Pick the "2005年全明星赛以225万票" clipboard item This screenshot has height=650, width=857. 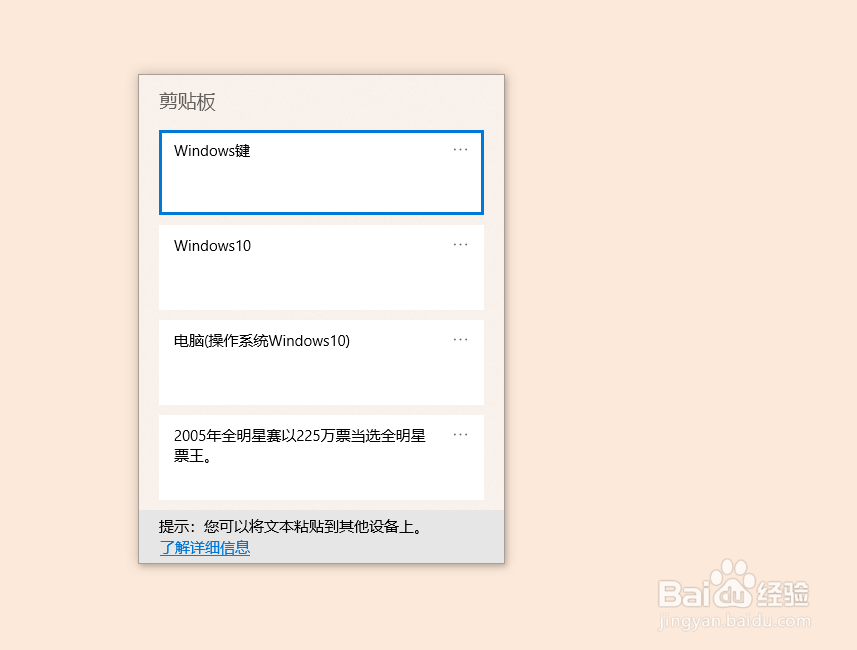[x=321, y=458]
